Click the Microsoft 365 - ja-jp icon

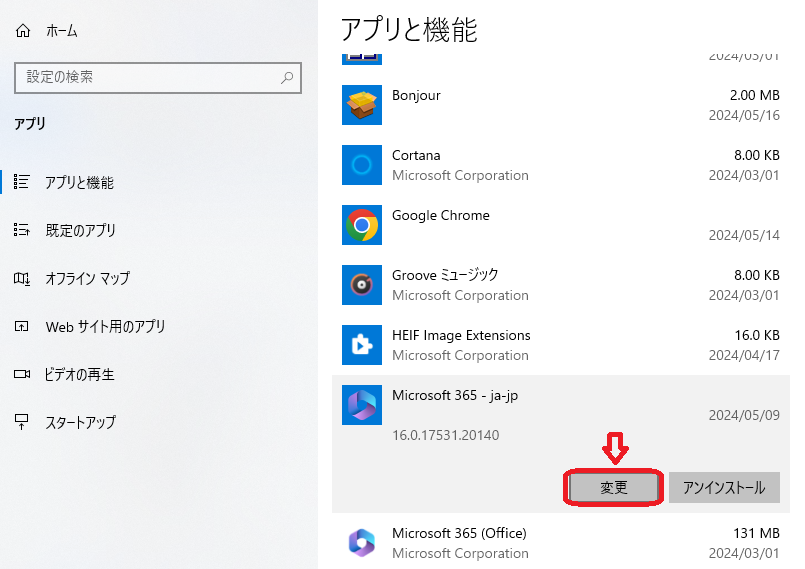(x=362, y=405)
